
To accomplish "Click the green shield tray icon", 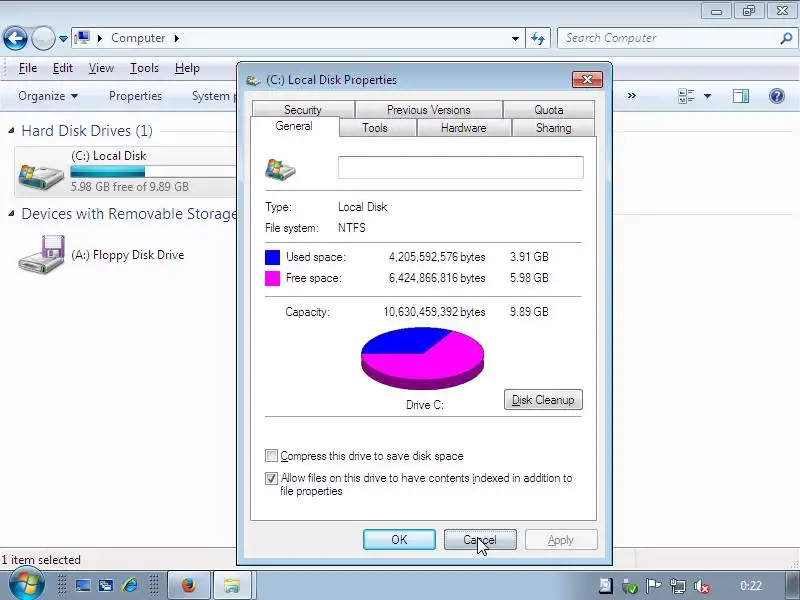I will pos(630,586).
